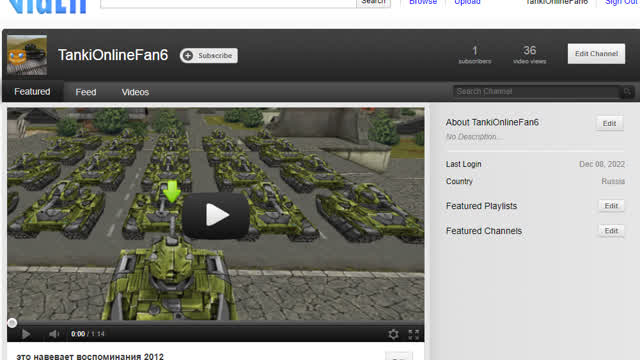Screen dimensions: 640x360
Task: Click the TankiOnlineFan6 channel avatar
Action: pos(27,56)
